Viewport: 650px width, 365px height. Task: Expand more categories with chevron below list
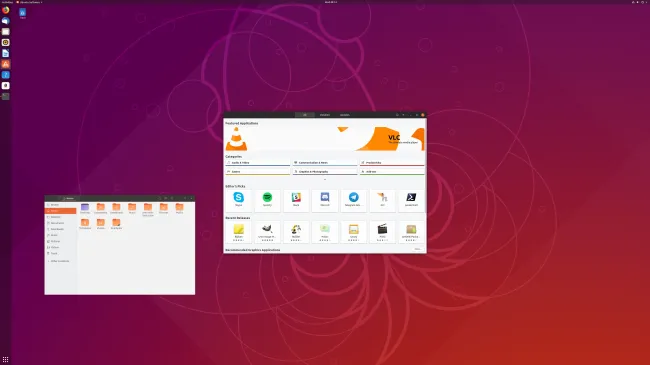(x=325, y=180)
